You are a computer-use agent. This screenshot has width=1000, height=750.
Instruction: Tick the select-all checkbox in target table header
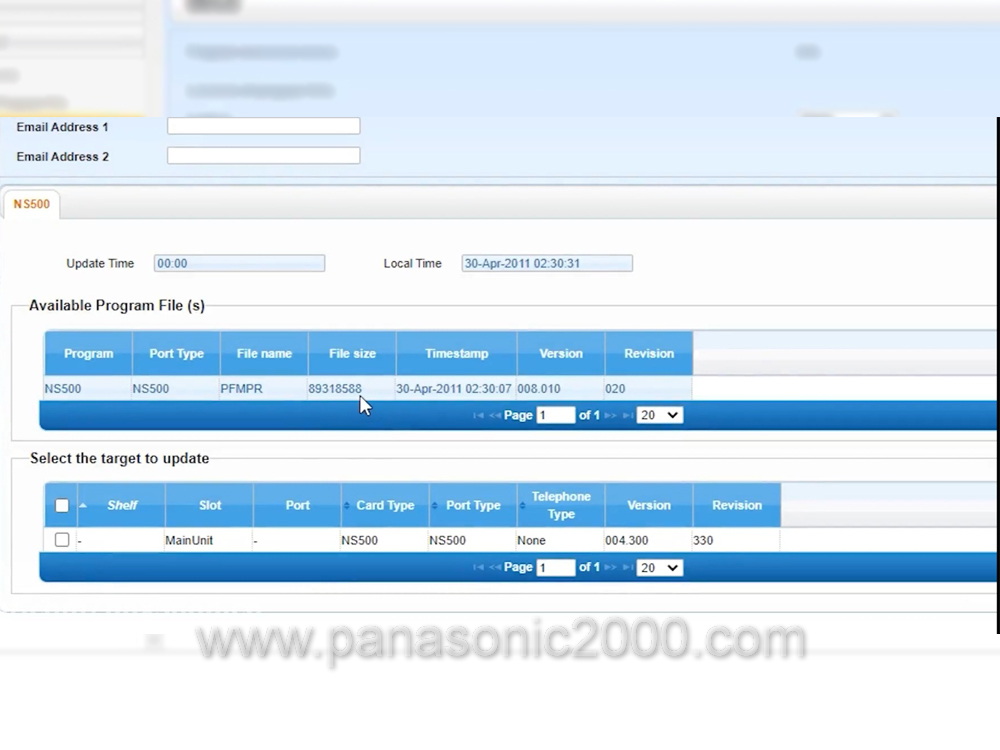click(x=62, y=505)
